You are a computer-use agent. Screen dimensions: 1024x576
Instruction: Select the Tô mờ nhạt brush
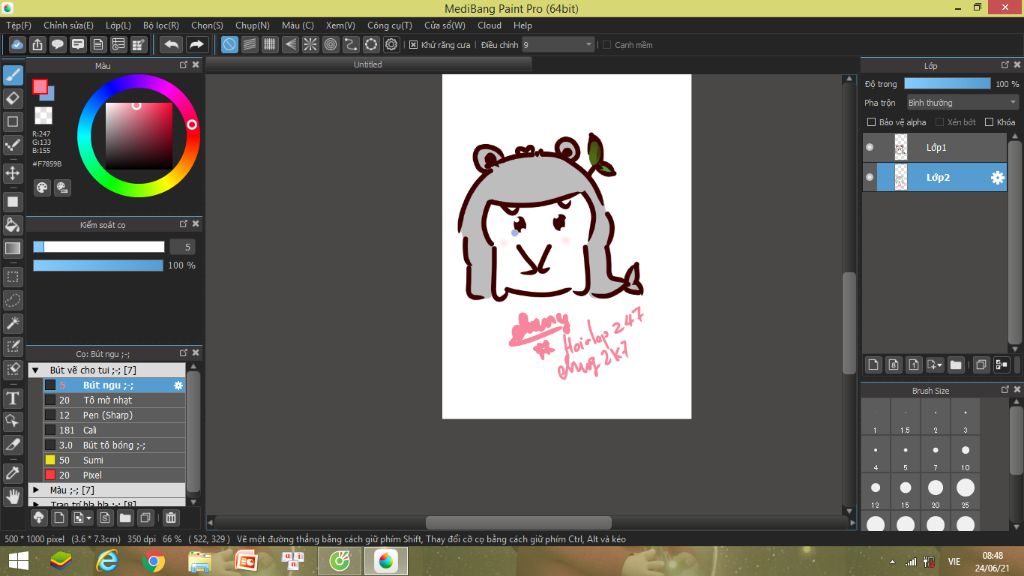click(114, 400)
